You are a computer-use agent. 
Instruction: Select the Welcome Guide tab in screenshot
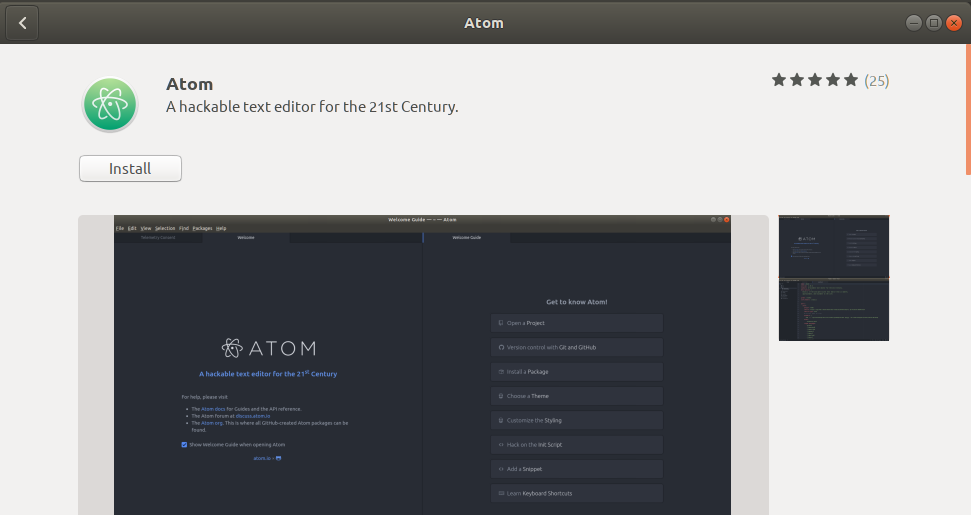tap(467, 238)
